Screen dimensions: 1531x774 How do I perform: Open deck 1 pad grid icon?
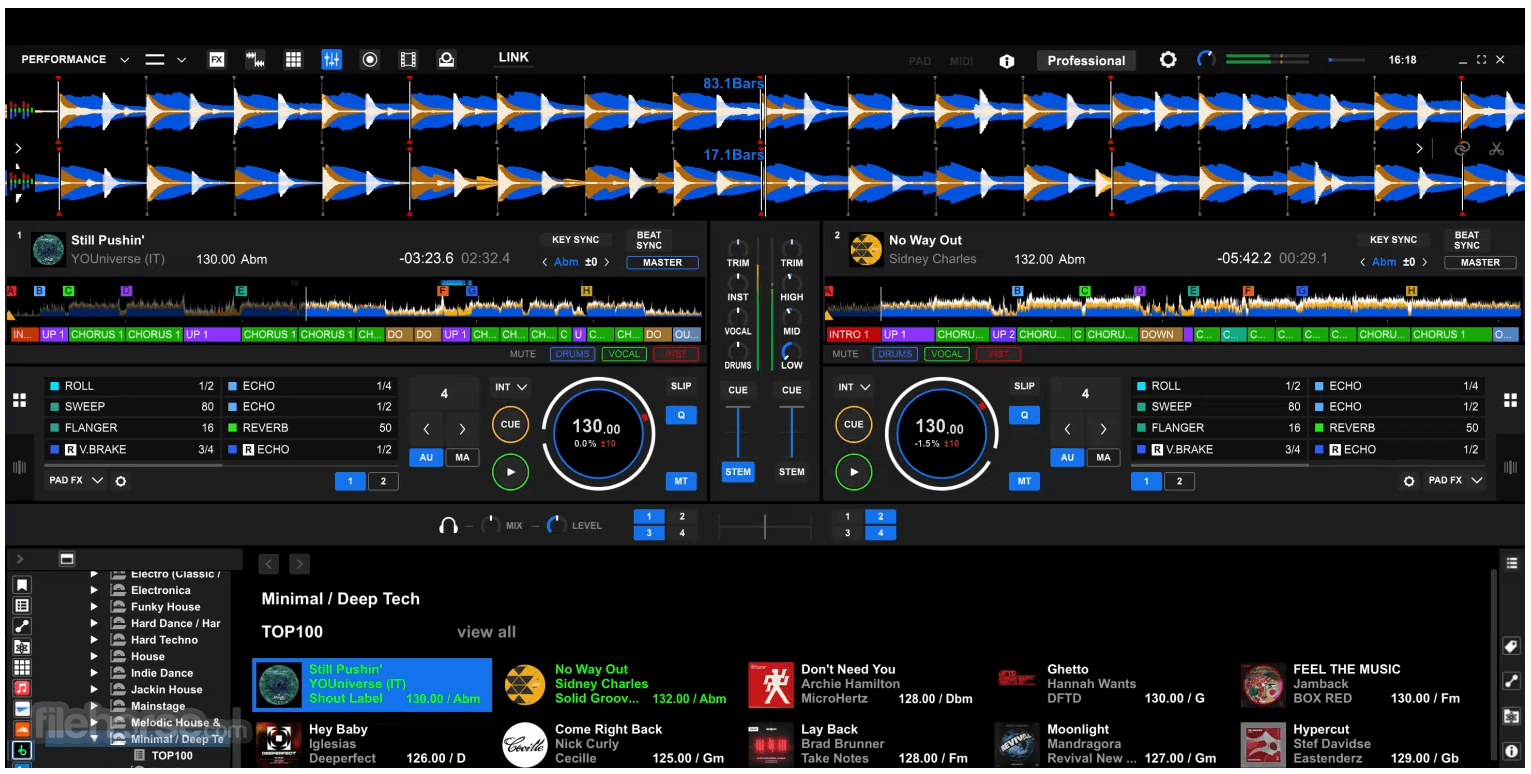(19, 401)
